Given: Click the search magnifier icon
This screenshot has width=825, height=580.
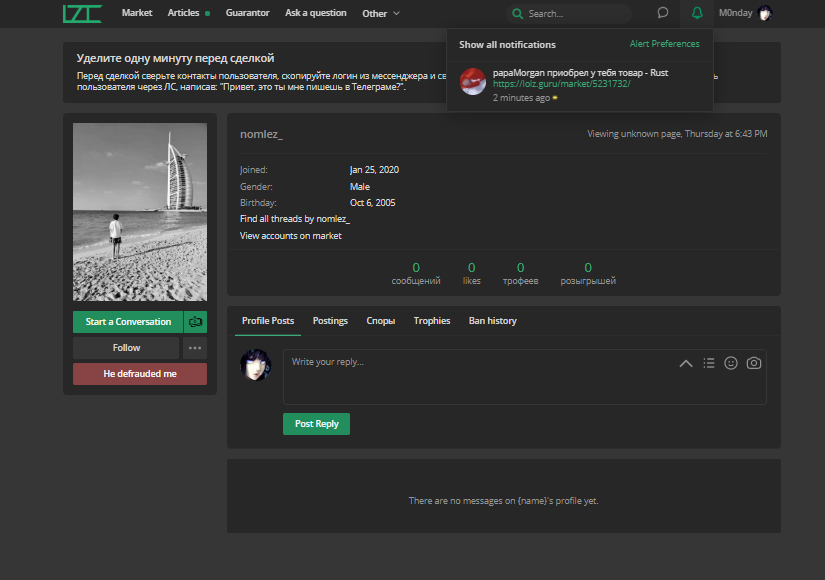Looking at the screenshot, I should [518, 14].
